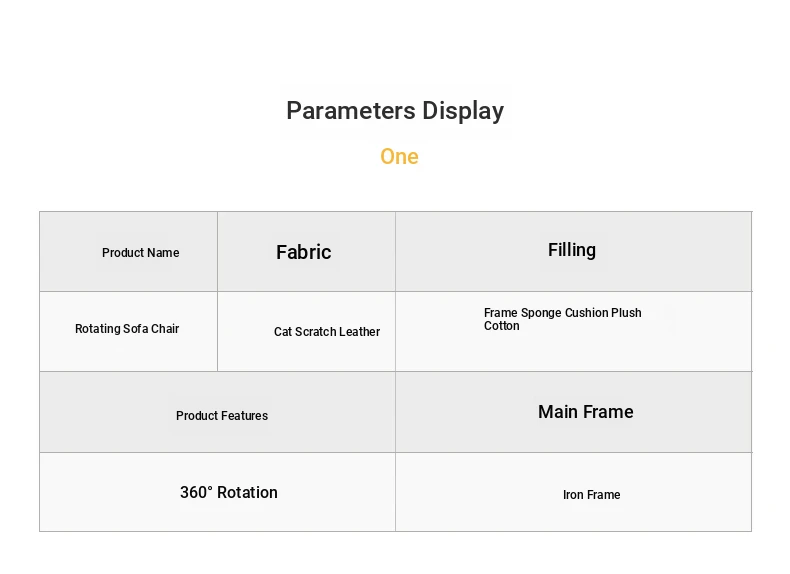
Task: Click the word 'Display' in the title
Action: pos(463,111)
